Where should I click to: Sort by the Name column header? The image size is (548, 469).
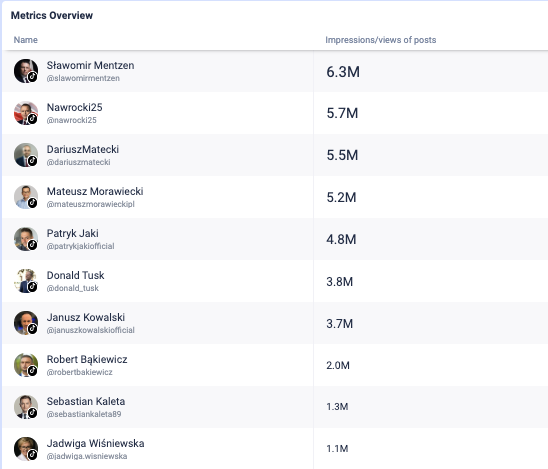click(x=26, y=40)
